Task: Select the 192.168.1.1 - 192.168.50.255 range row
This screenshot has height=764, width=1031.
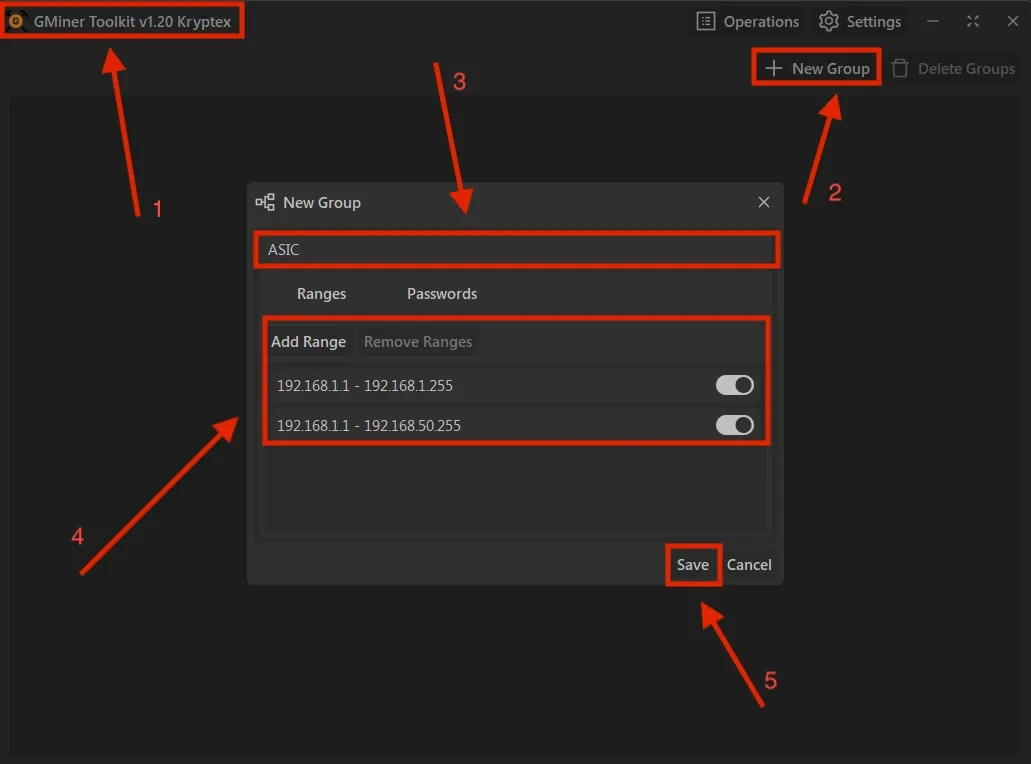Action: tap(450, 425)
